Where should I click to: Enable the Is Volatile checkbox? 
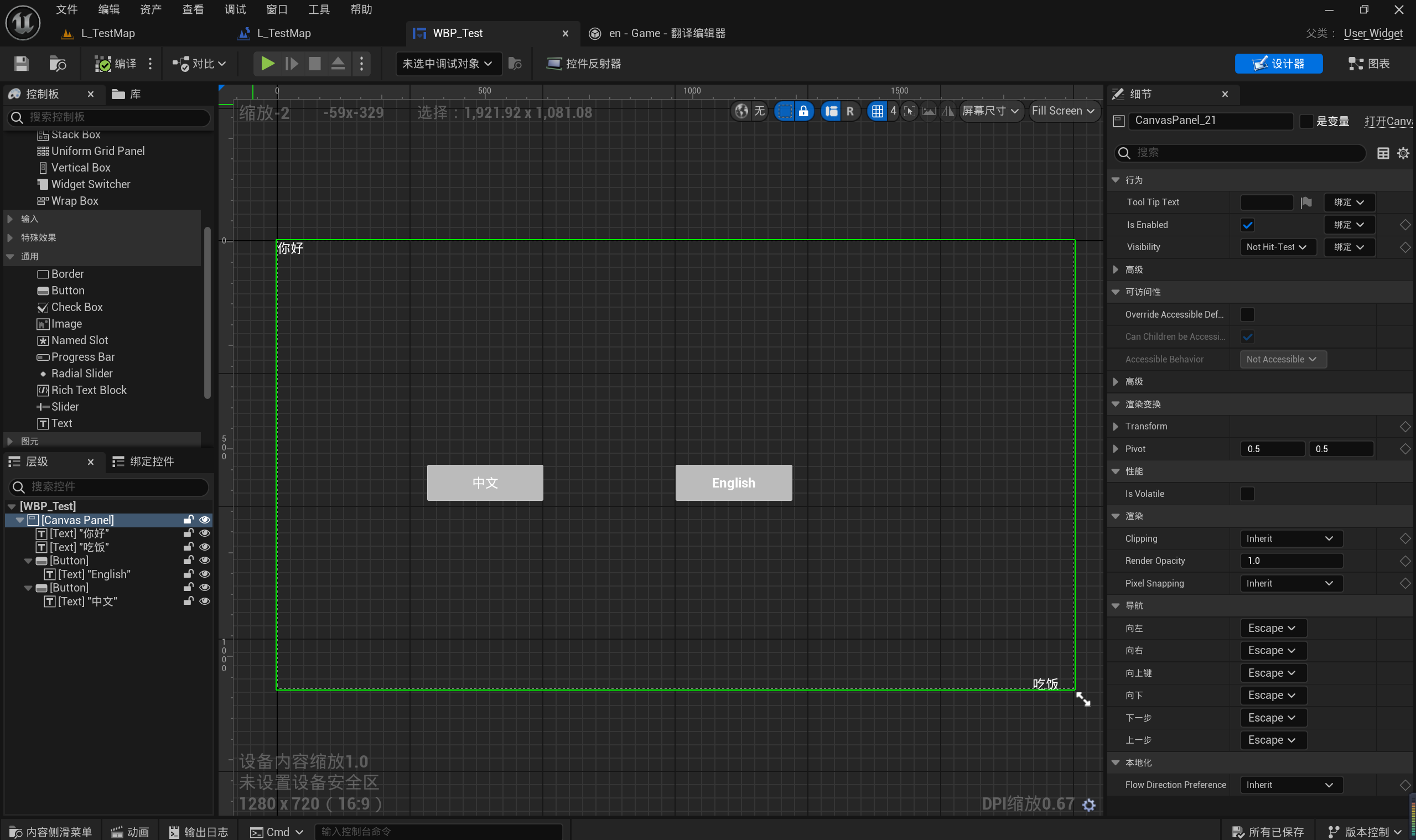pos(1247,494)
